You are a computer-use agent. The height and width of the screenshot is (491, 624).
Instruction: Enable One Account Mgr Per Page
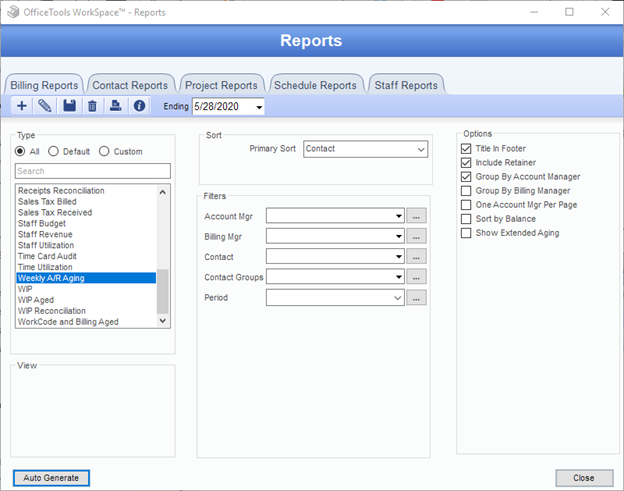point(466,205)
